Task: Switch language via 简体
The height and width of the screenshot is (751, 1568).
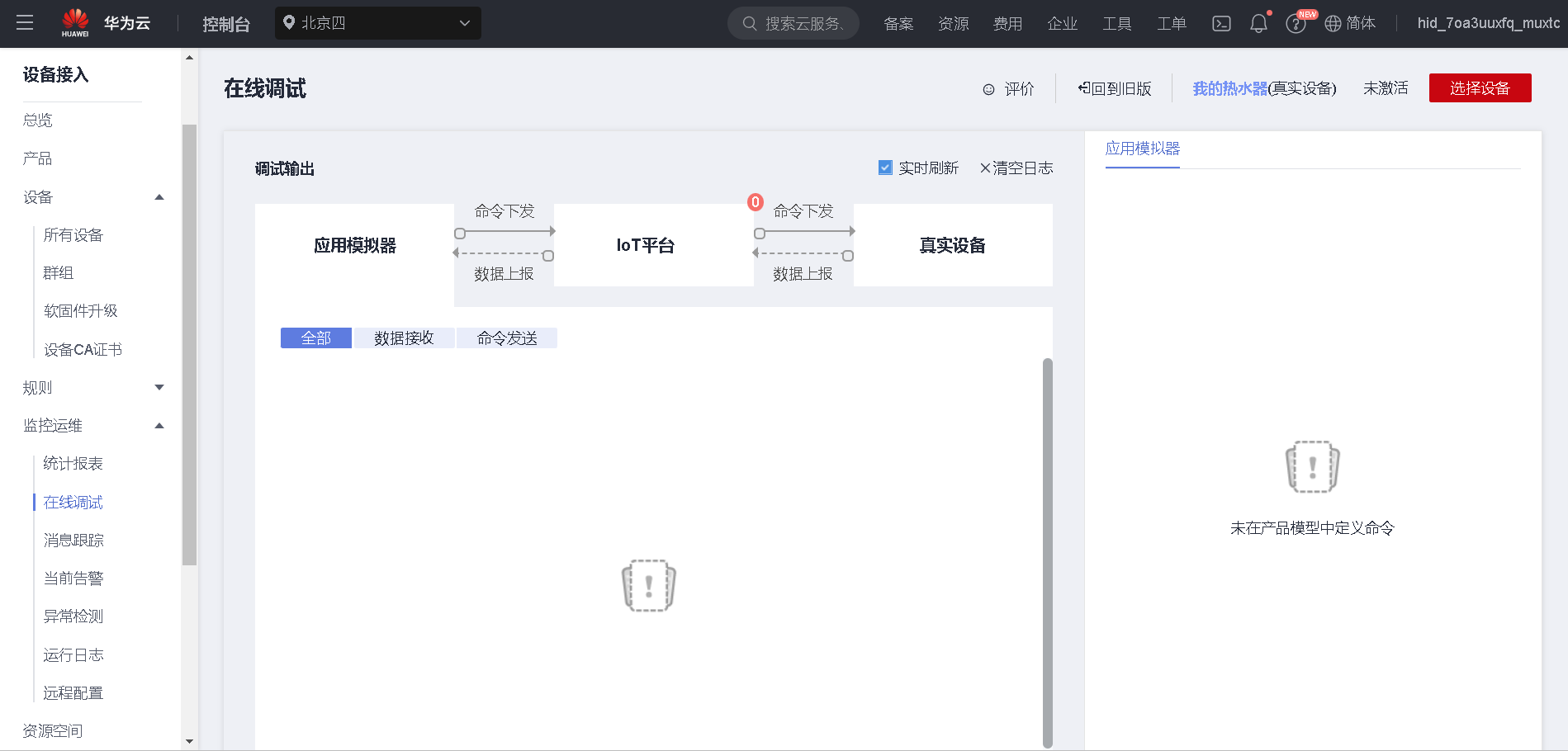Action: tap(1361, 23)
